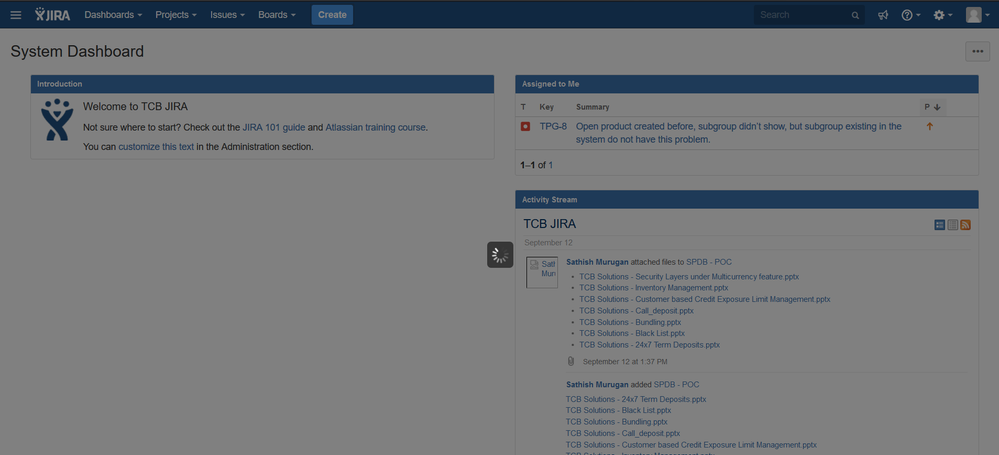Open the hamburger sidebar menu icon
Screen dimensions: 999x455
tap(16, 15)
